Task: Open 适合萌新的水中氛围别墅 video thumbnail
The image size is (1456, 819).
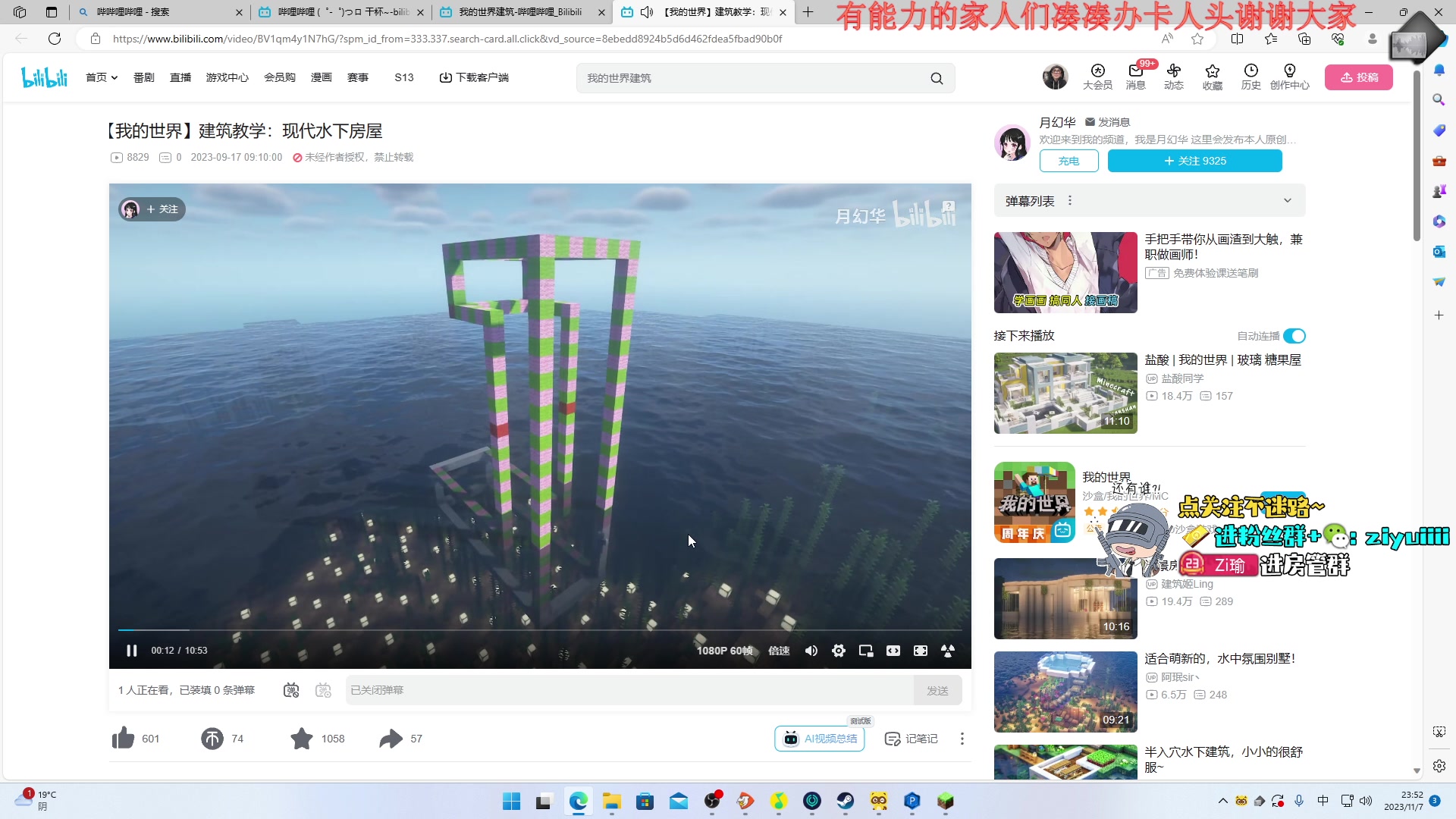Action: (x=1065, y=692)
